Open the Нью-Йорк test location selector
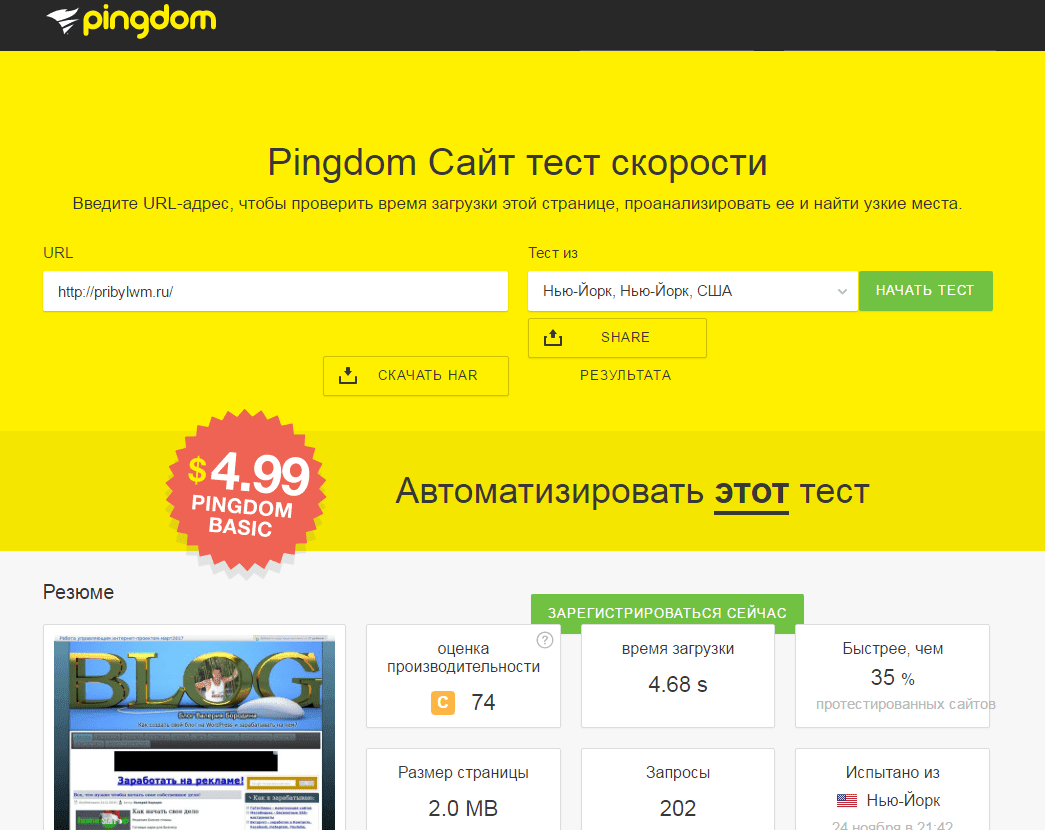1045x830 pixels. [692, 291]
